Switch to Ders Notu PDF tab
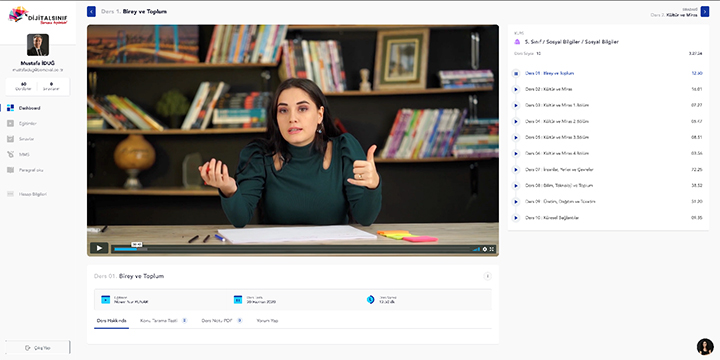 tap(222, 321)
